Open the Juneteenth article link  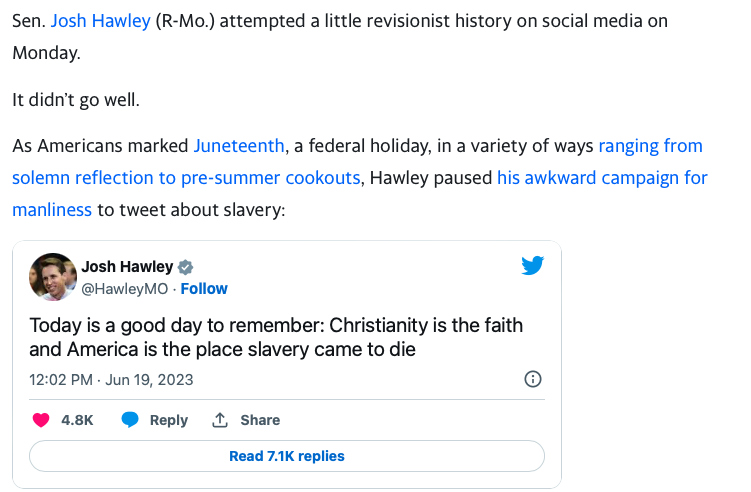[240, 146]
